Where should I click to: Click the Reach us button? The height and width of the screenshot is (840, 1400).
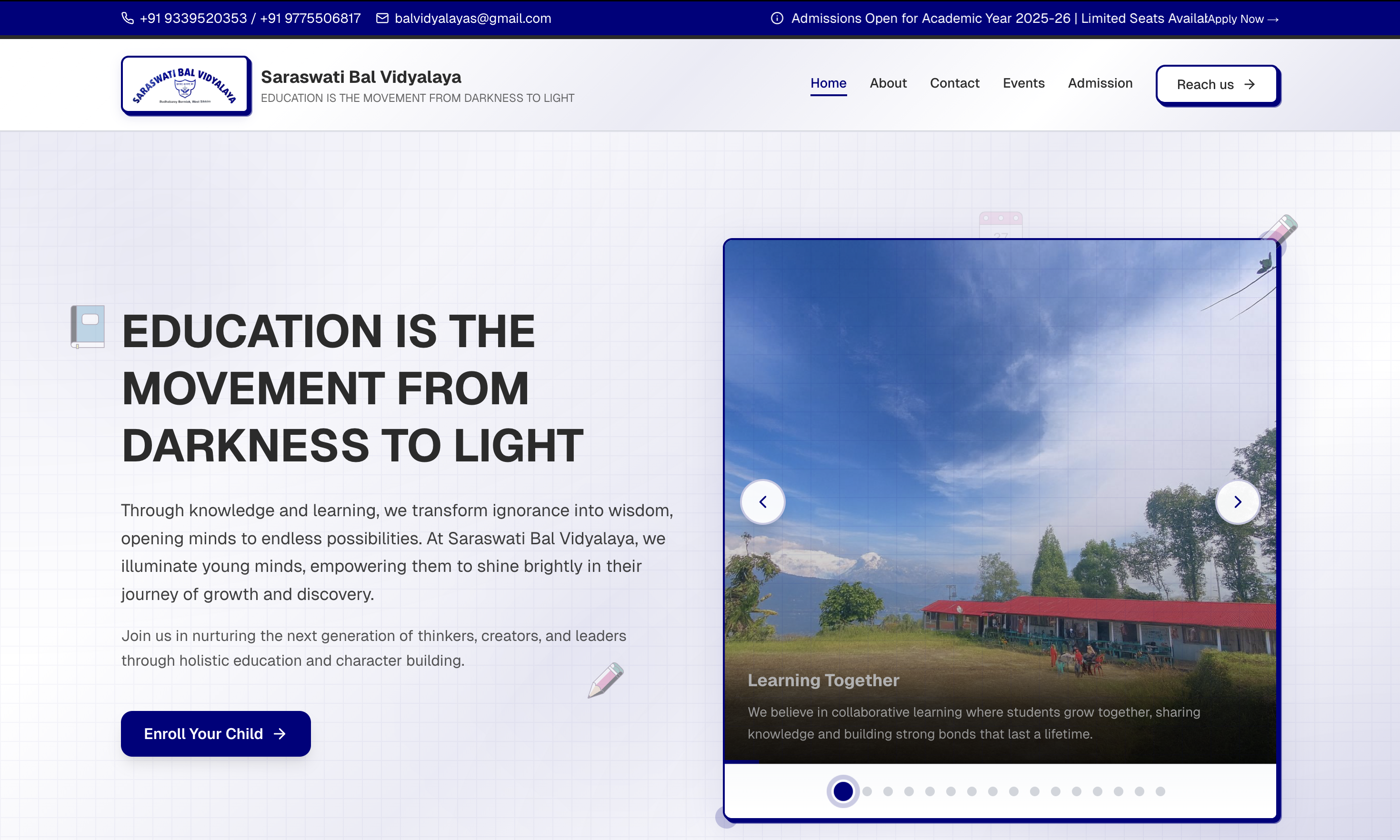1217,84
